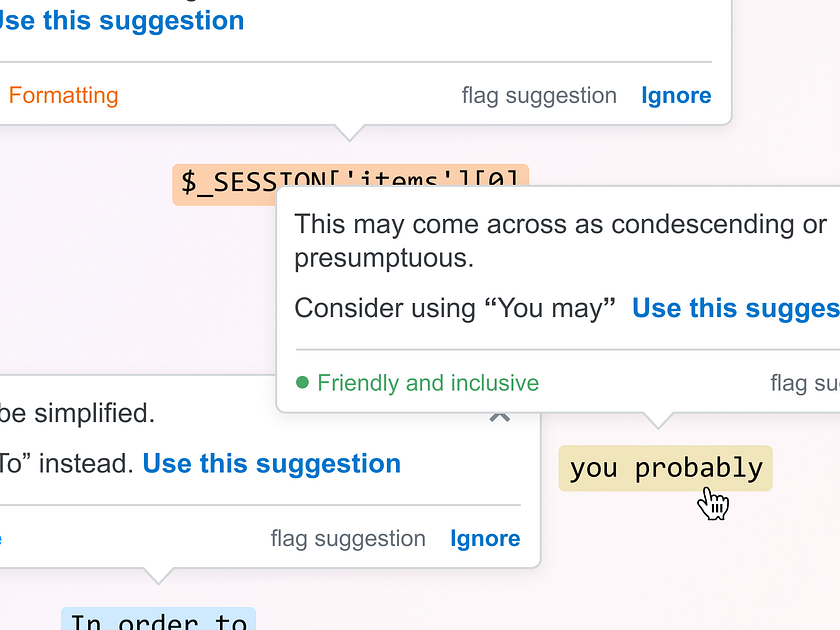840x630 pixels.
Task: Click the 'condescending or presumptuous' message text
Action: [560, 240]
